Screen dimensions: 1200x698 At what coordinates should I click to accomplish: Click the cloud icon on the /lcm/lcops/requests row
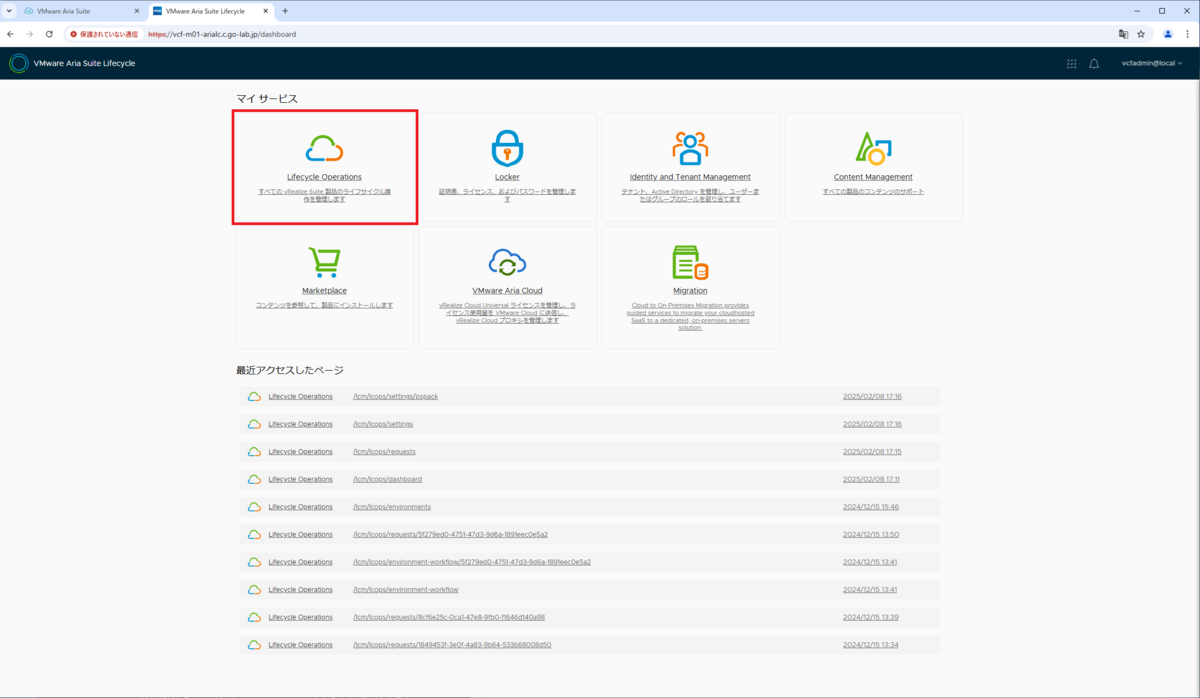254,452
